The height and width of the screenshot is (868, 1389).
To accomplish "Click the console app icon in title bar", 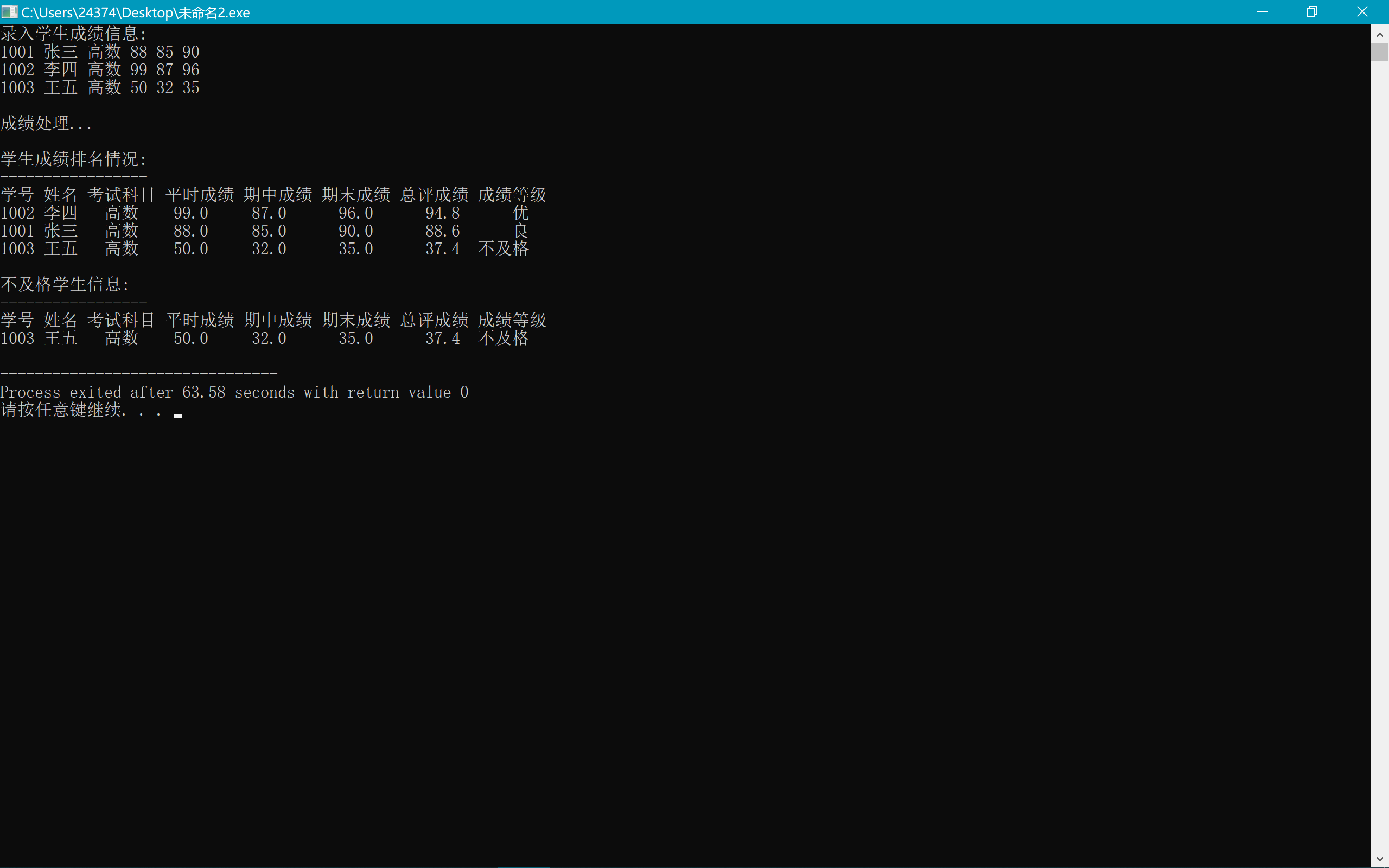I will pos(9,11).
